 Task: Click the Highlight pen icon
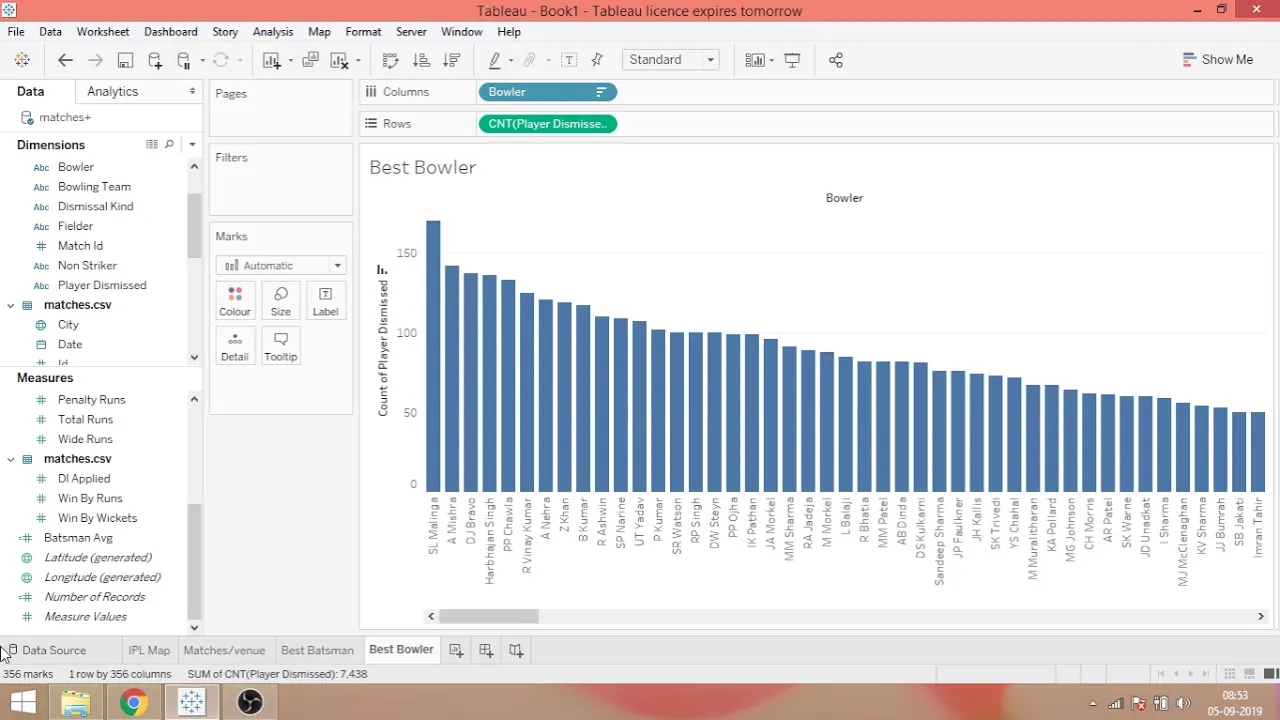pos(495,60)
